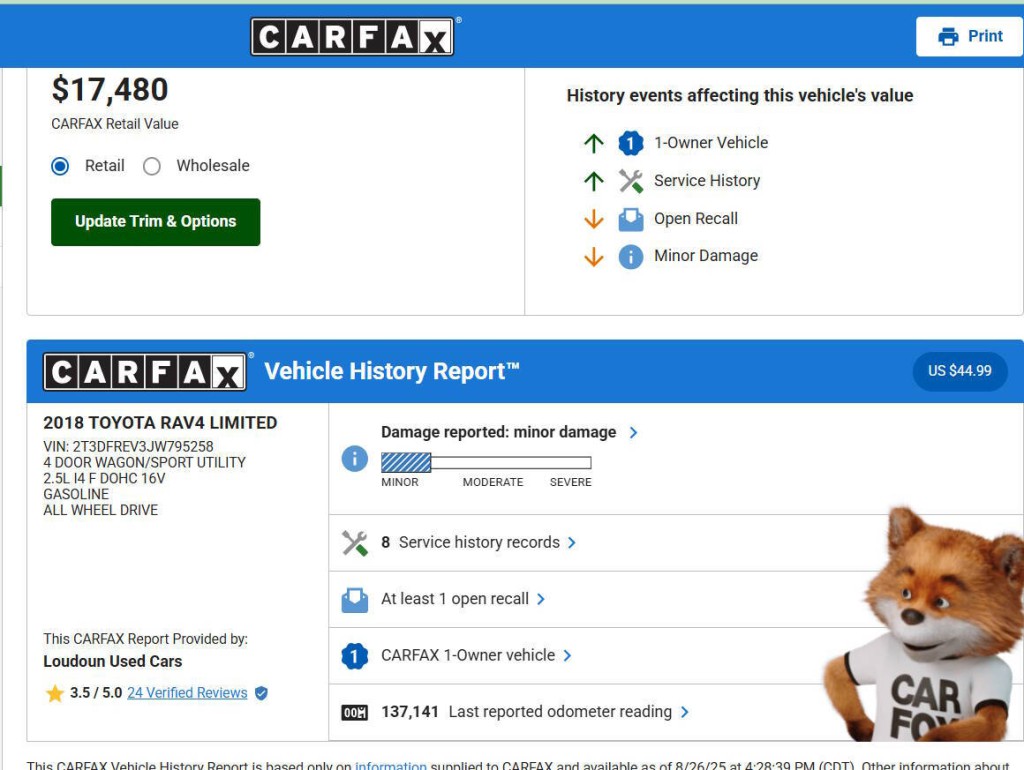Open the 24 Verified Reviews link

pos(187,693)
